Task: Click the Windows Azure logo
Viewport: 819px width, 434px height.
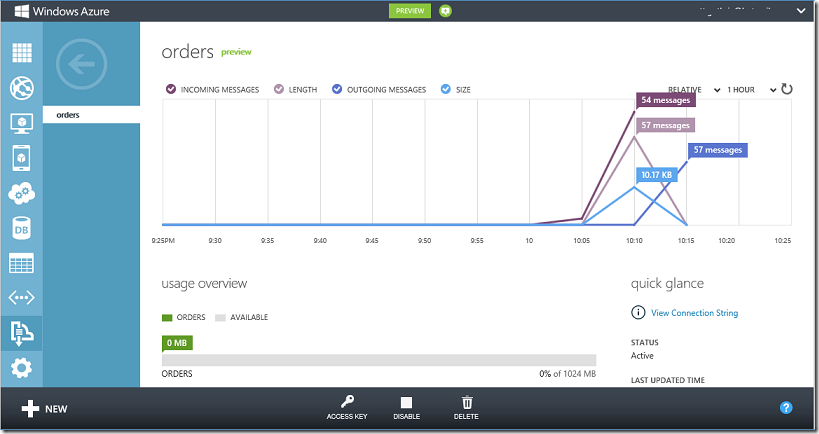Action: click(x=62, y=11)
